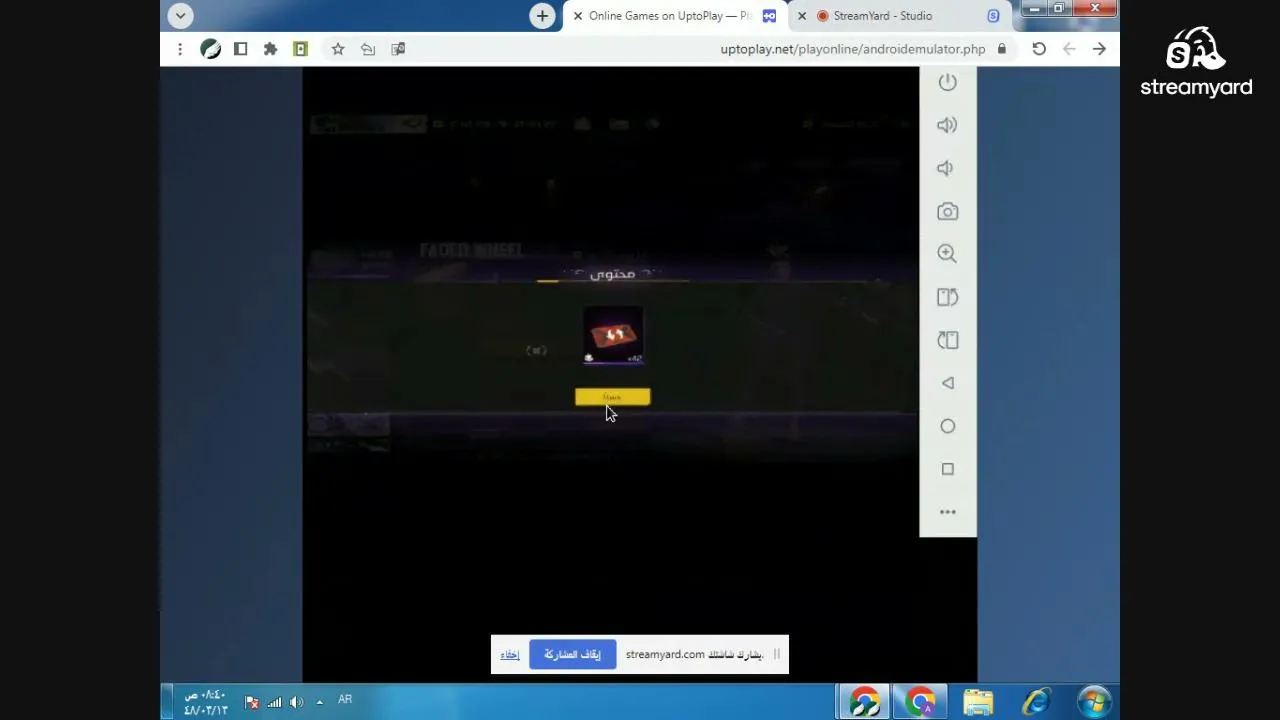
Task: Lower emulator volume with the quieter speaker icon
Action: click(x=945, y=168)
